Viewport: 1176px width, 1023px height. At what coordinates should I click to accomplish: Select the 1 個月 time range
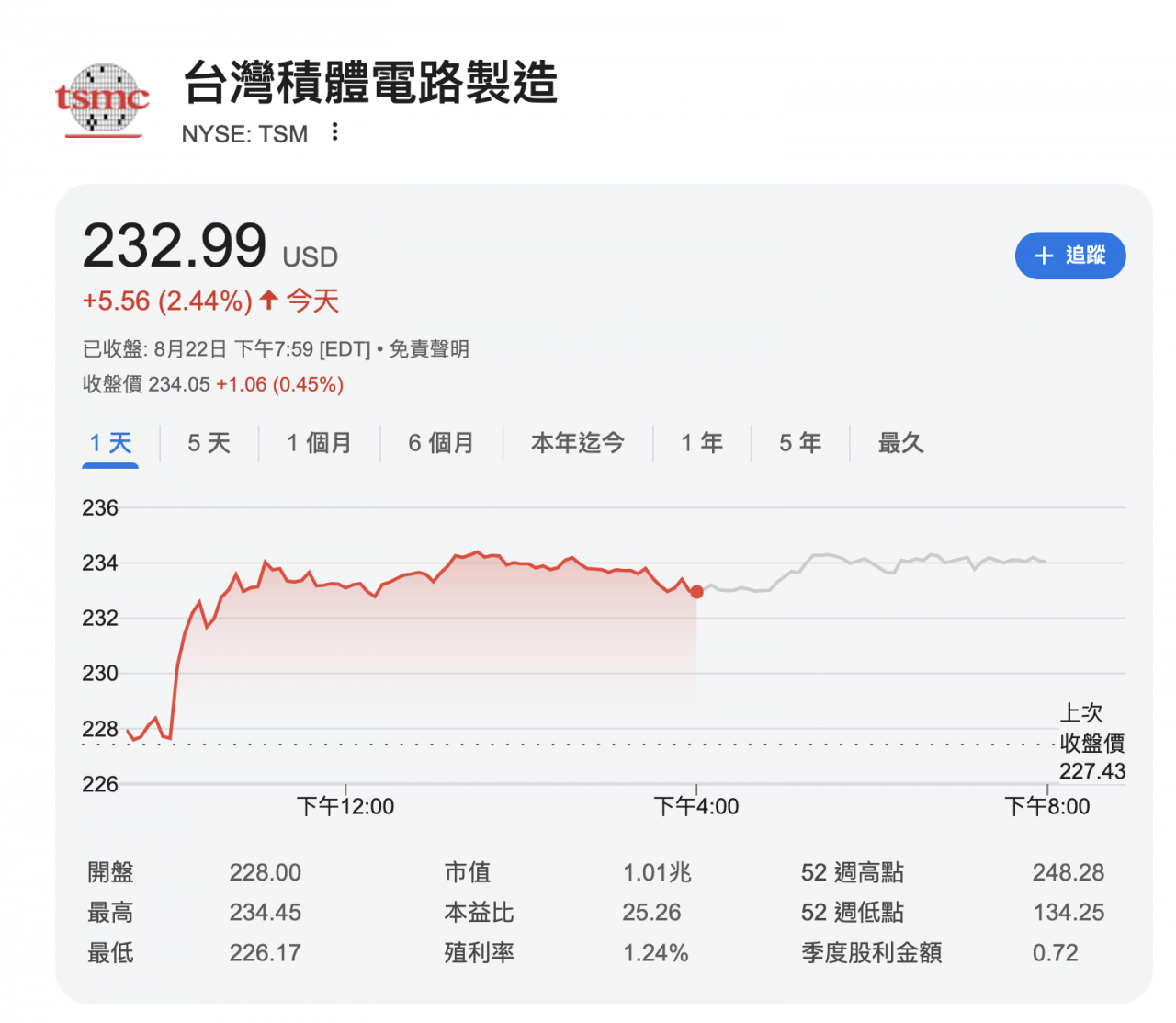pyautogui.click(x=319, y=443)
